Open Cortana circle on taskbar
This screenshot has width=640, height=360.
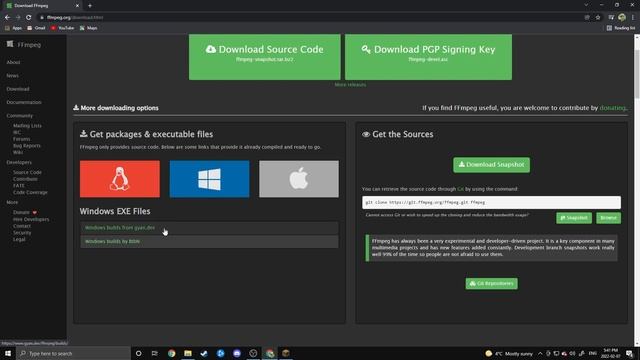[138, 353]
